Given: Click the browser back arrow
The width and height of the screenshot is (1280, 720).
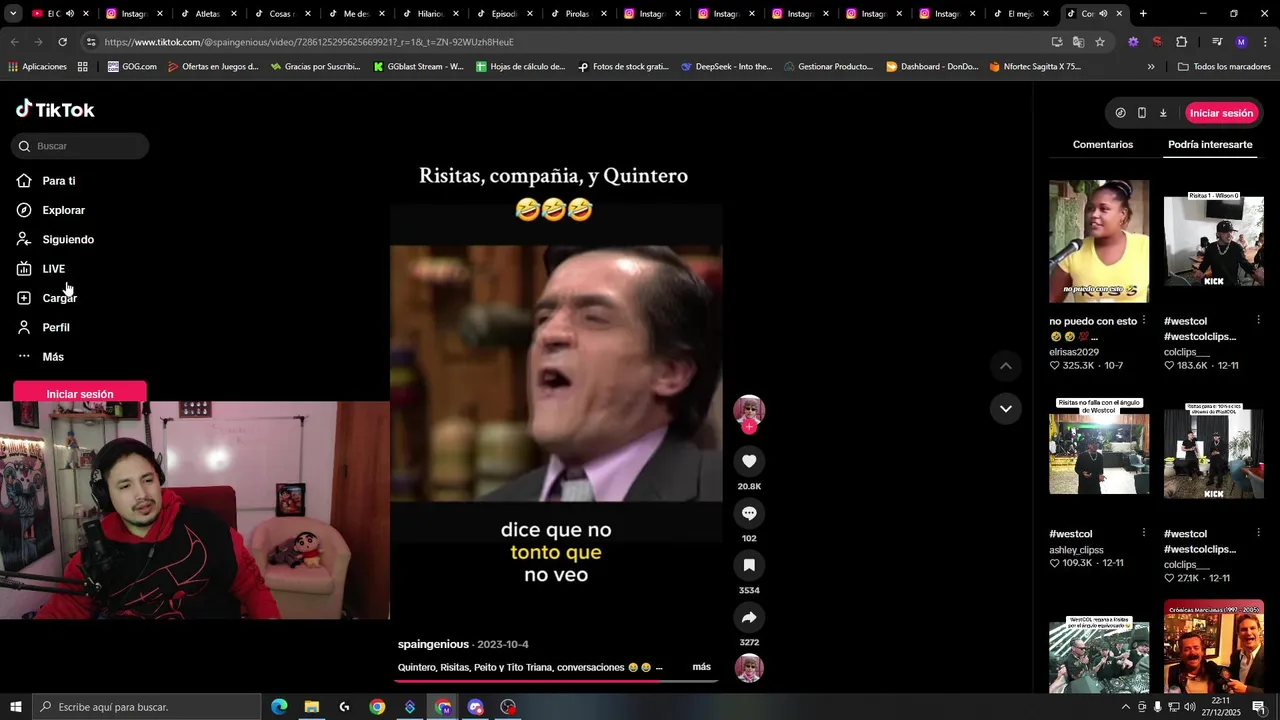Looking at the screenshot, I should pyautogui.click(x=14, y=42).
